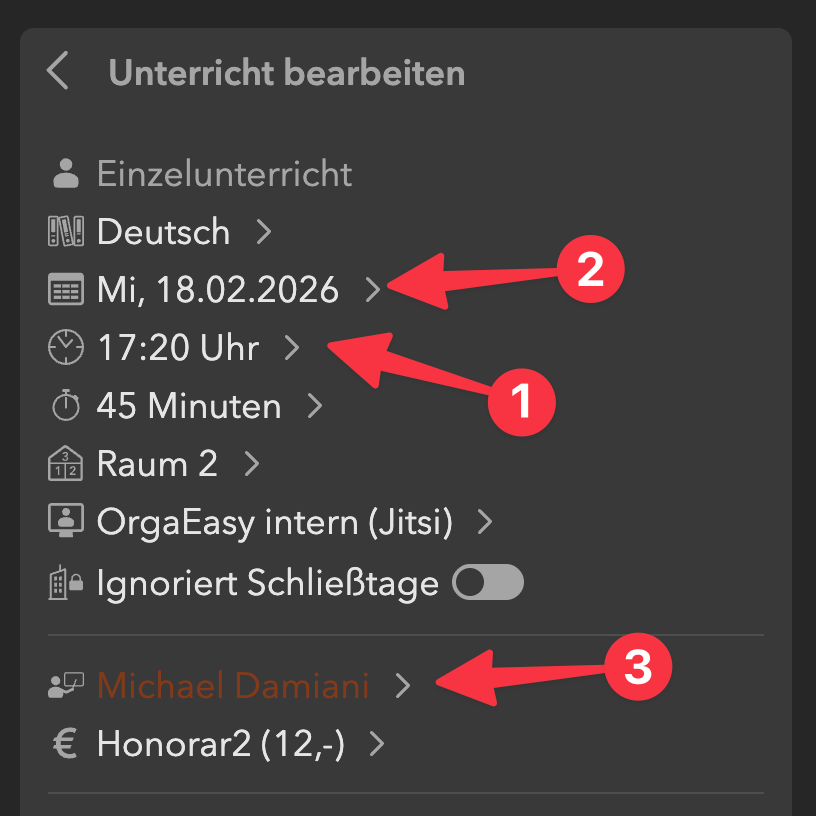This screenshot has height=816, width=816.
Task: Open the Honorar2 (12,-) chevron
Action: (377, 745)
